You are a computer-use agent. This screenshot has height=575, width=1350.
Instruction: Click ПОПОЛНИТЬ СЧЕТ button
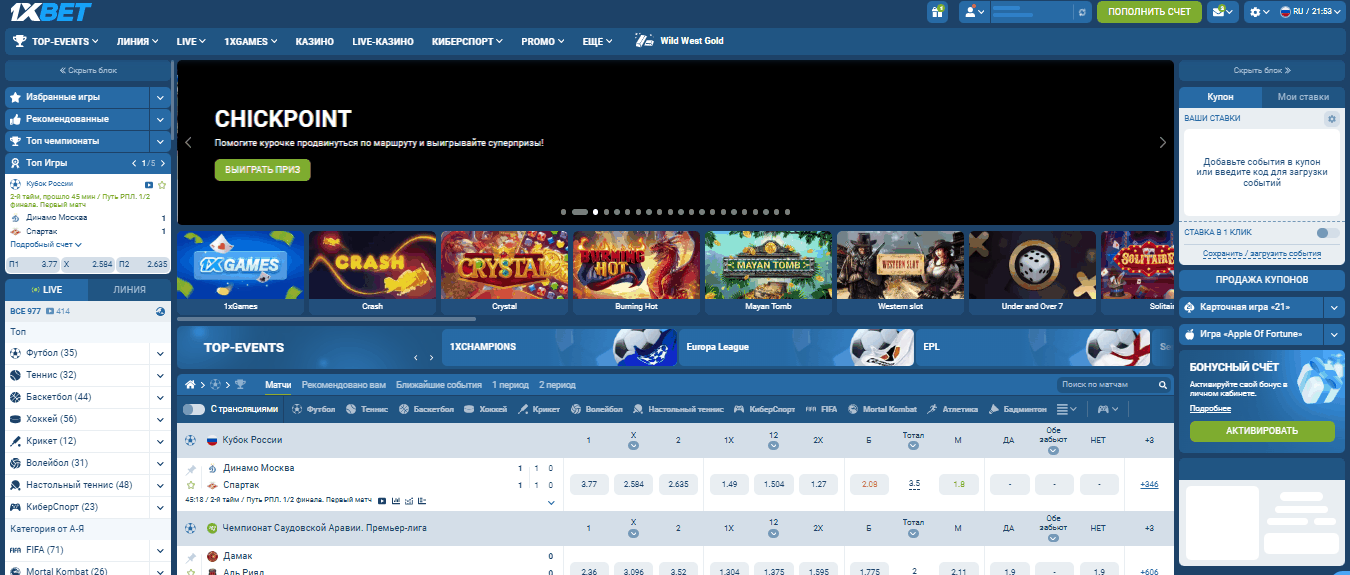point(1149,12)
